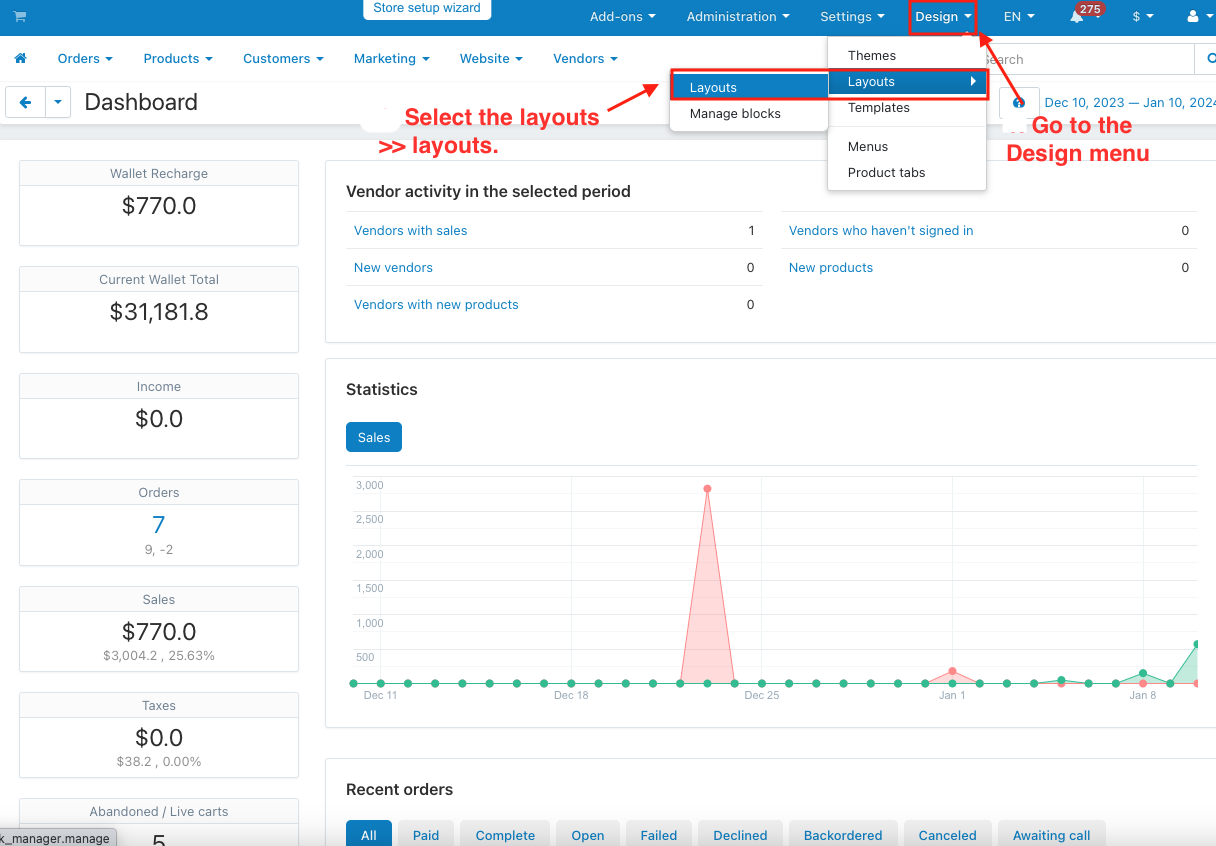Click the peak data point on sales chart
This screenshot has width=1216, height=846.
pos(707,489)
